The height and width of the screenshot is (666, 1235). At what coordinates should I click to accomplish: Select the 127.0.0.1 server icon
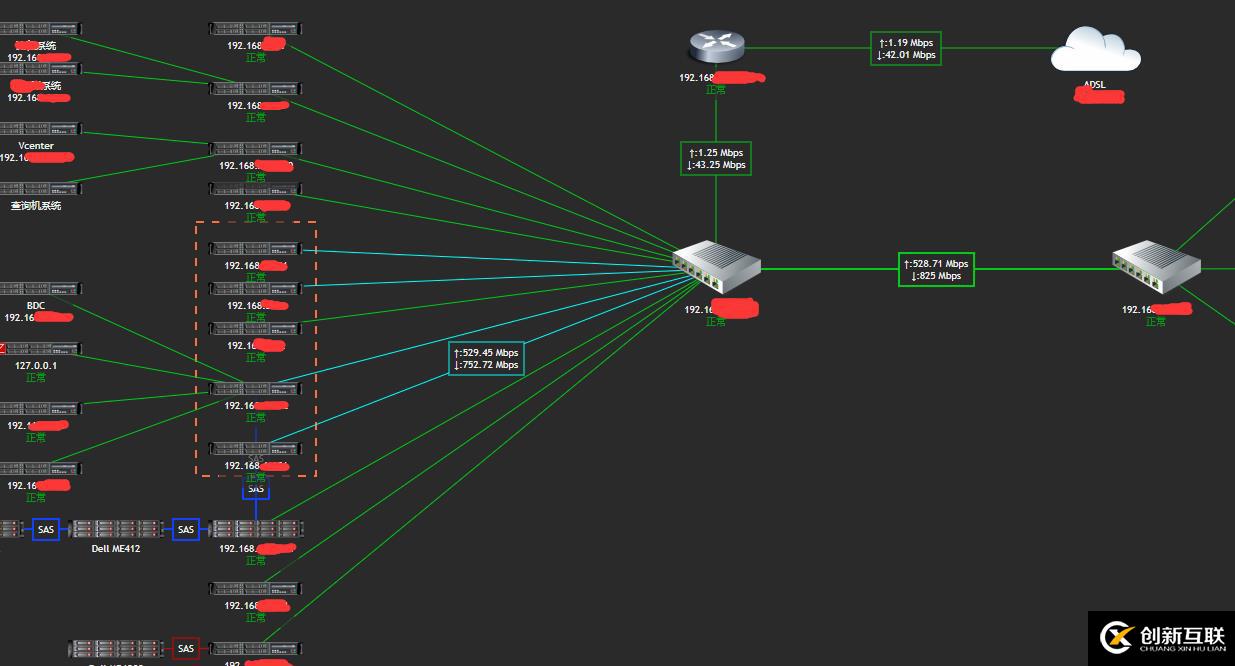(x=40, y=349)
